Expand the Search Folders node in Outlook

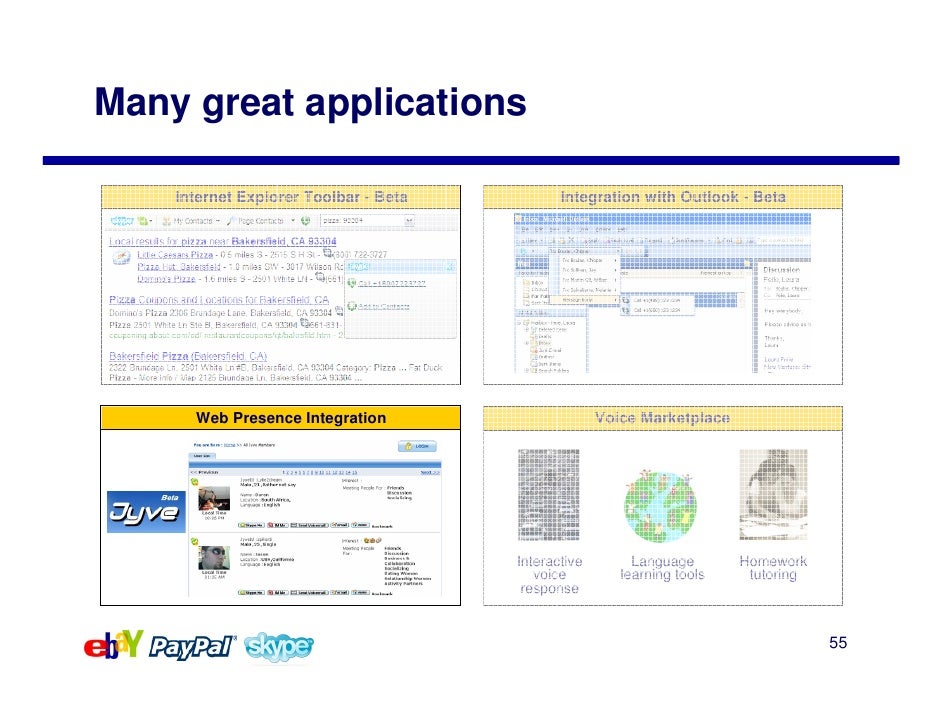(x=526, y=371)
